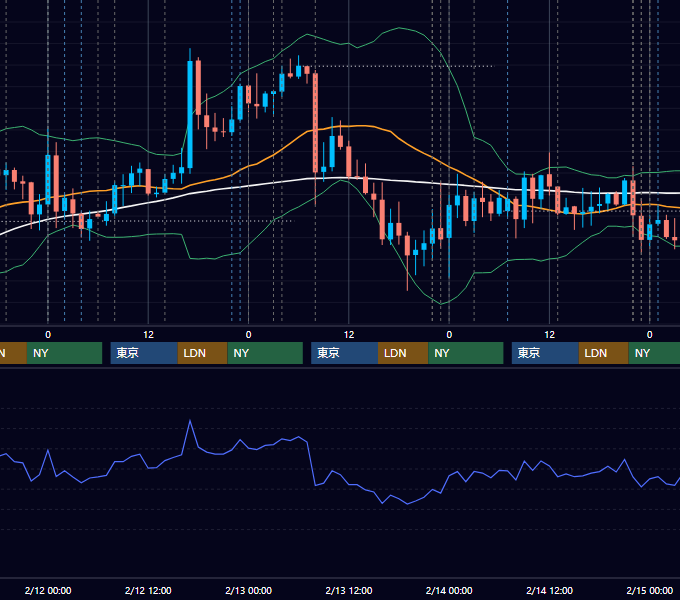Click the upper dotted horizontal price line
Image resolution: width=680 pixels, height=600 pixels.
[403, 66]
